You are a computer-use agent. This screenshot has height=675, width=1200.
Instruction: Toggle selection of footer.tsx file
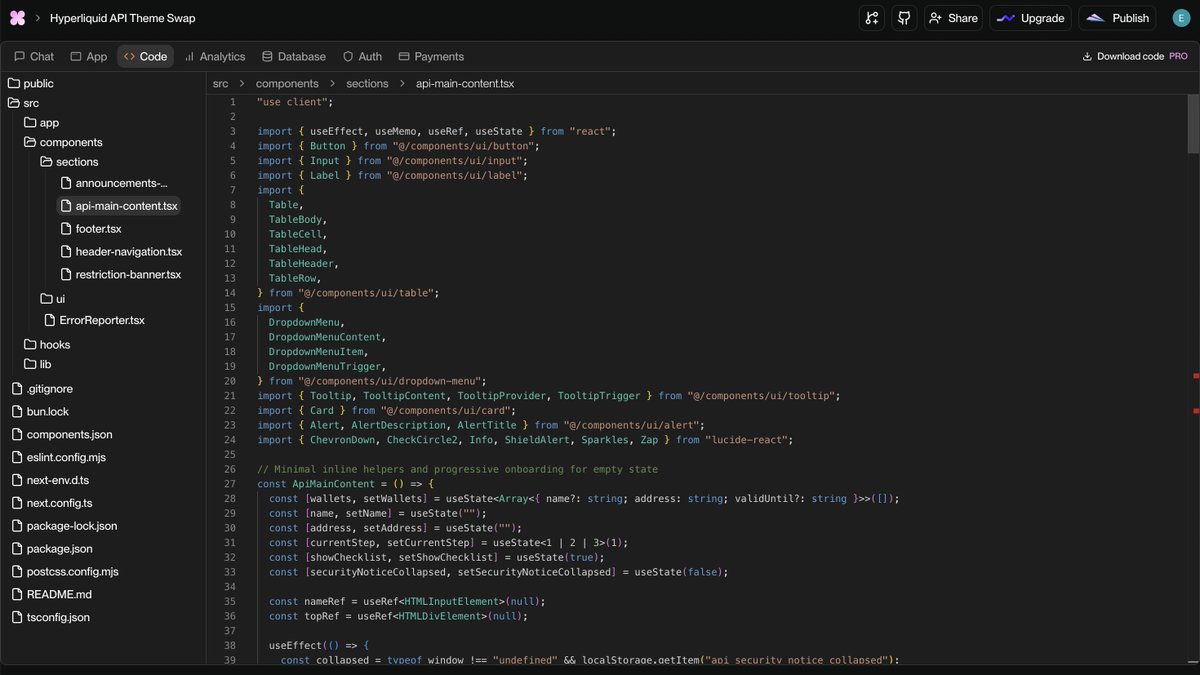(x=99, y=228)
